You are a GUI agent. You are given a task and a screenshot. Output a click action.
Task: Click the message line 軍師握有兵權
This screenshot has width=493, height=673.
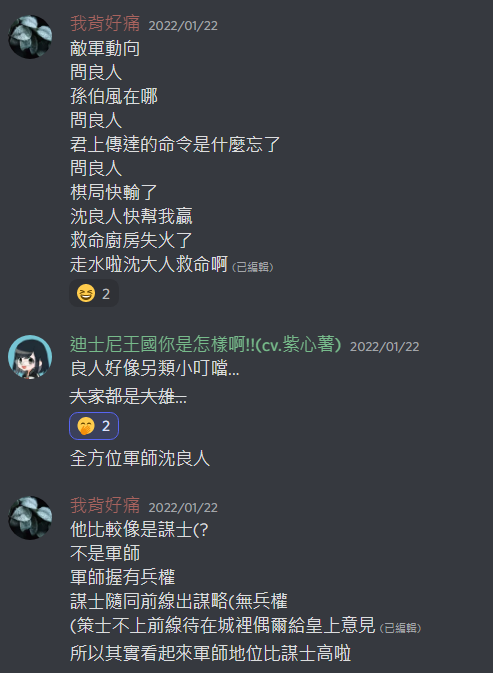pyautogui.click(x=122, y=578)
